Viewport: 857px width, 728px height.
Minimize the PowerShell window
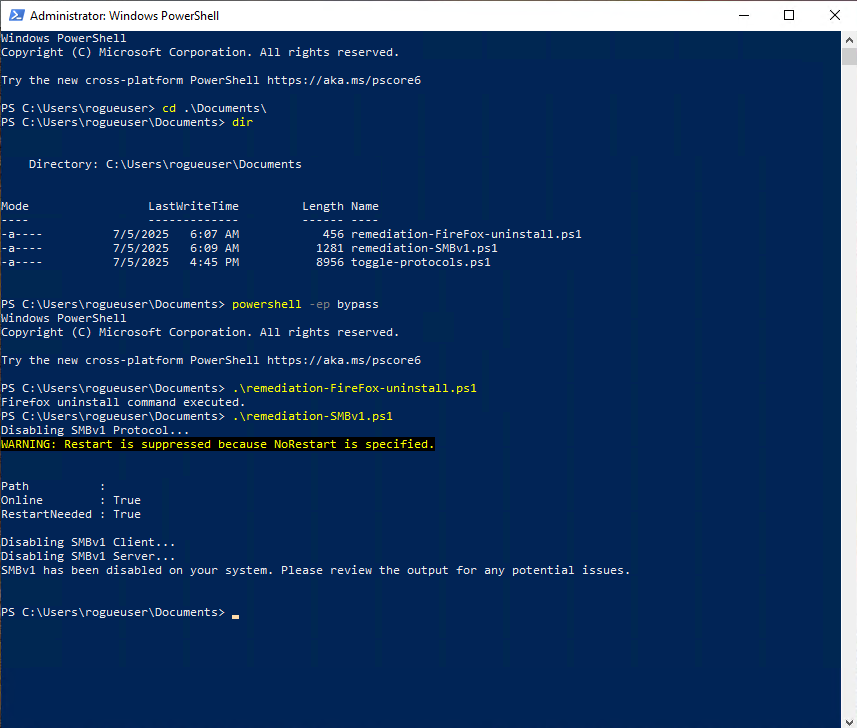[743, 16]
